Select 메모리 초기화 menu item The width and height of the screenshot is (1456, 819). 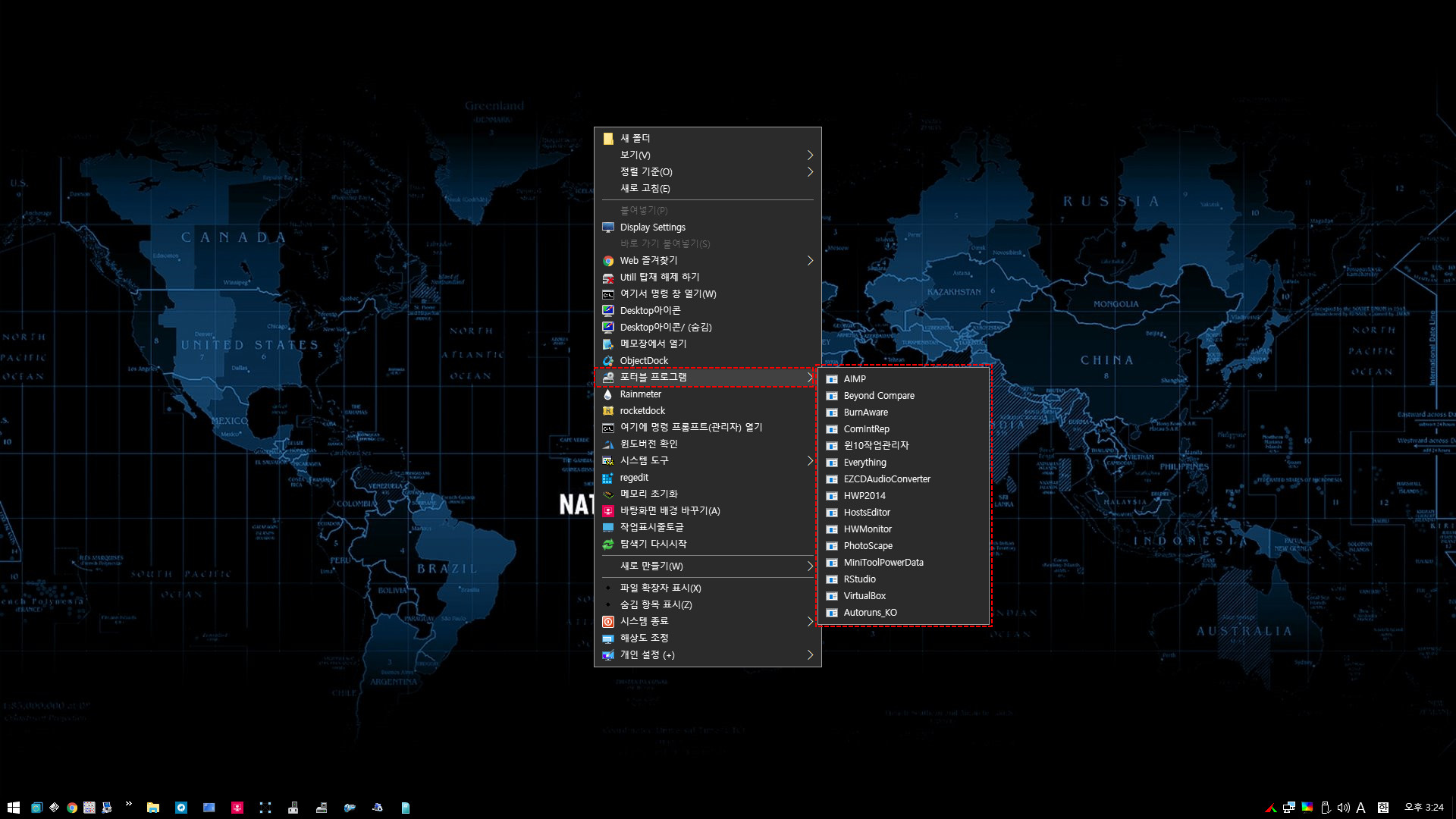pyautogui.click(x=708, y=494)
